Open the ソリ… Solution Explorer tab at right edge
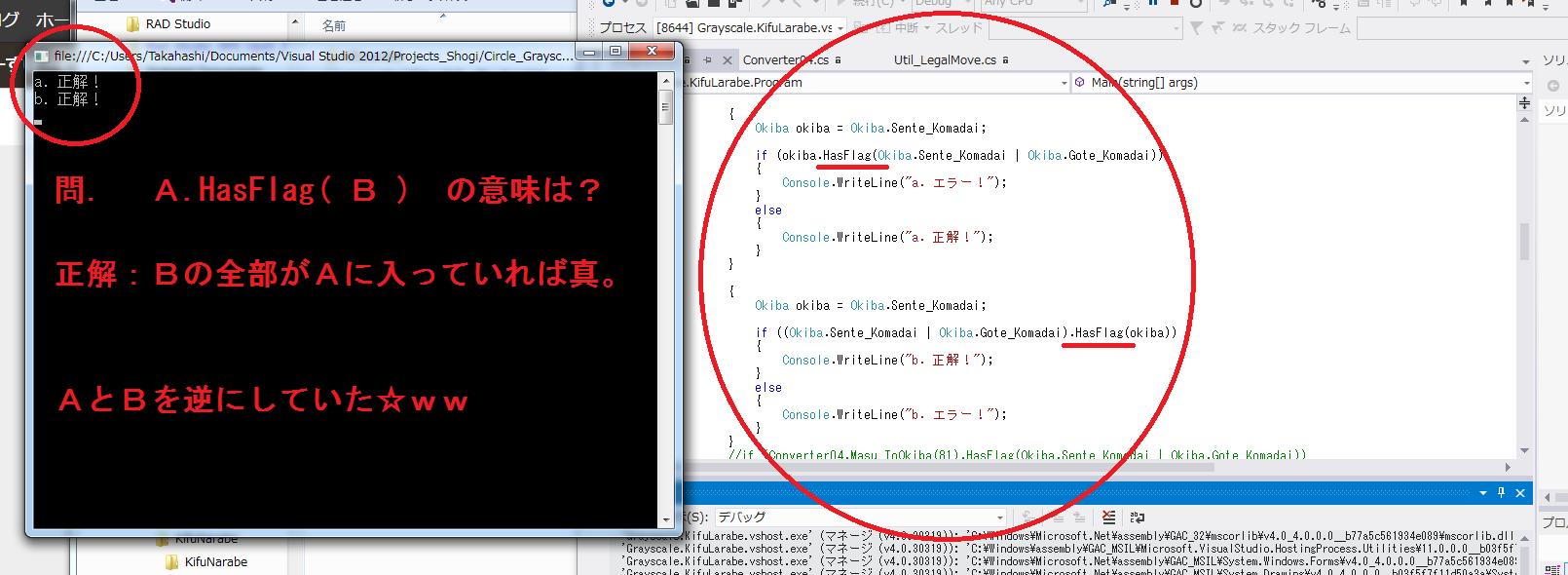This screenshot has height=575, width=1568. pyautogui.click(x=1554, y=60)
